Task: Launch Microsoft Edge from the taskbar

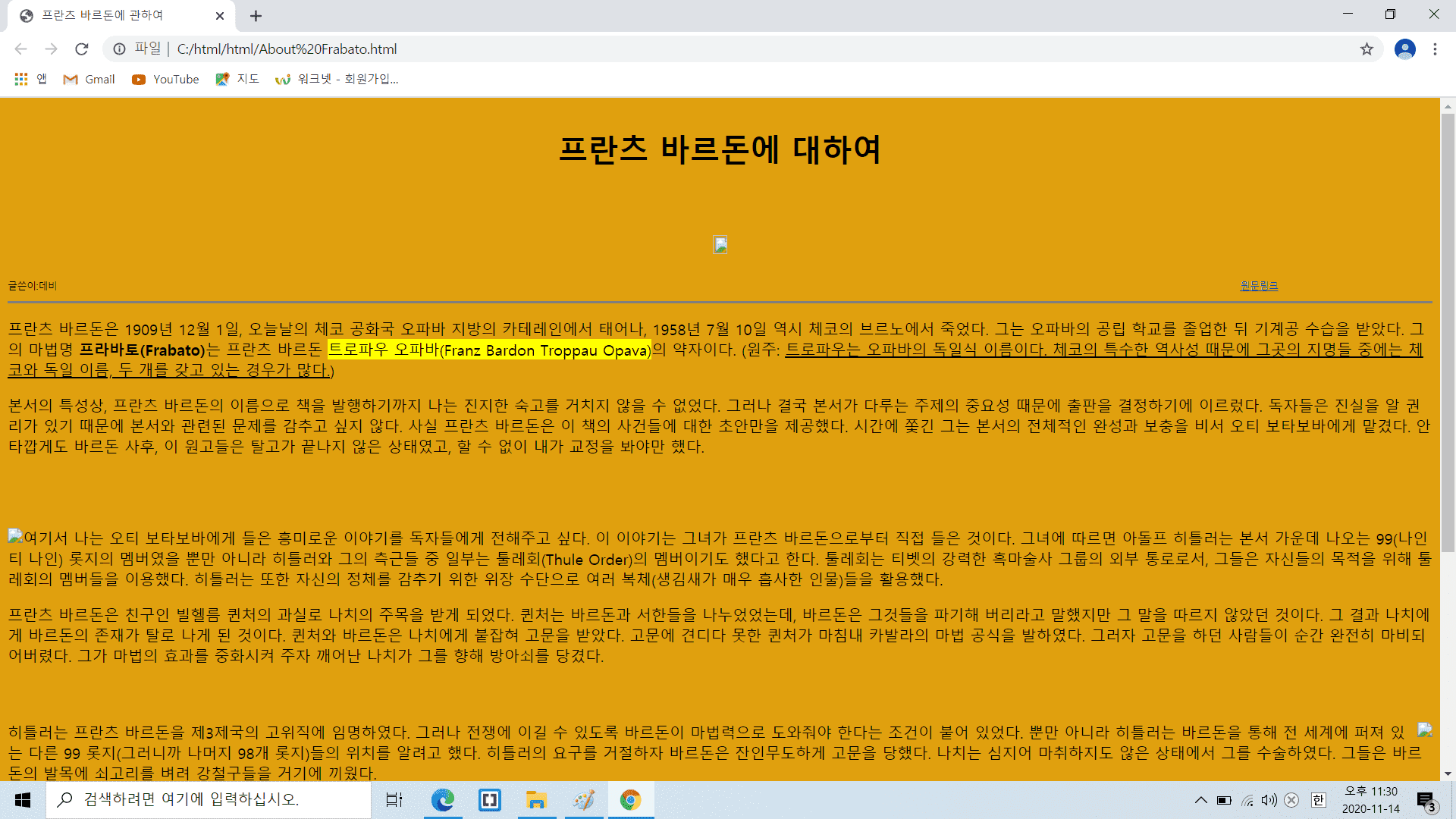Action: (443, 800)
